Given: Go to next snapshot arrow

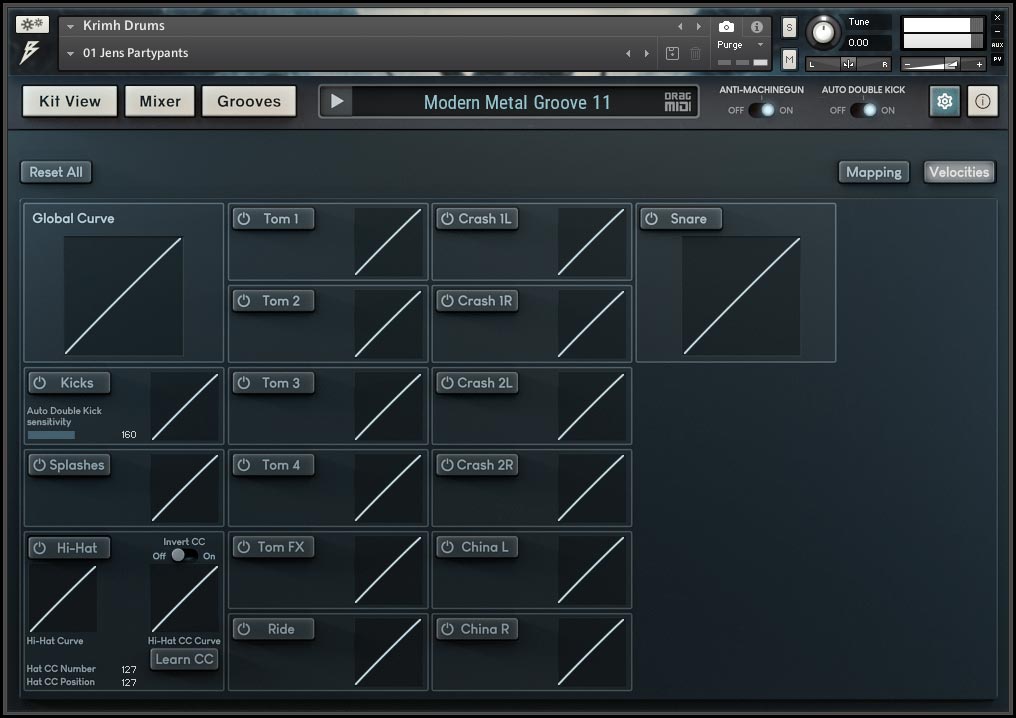Looking at the screenshot, I should 647,54.
